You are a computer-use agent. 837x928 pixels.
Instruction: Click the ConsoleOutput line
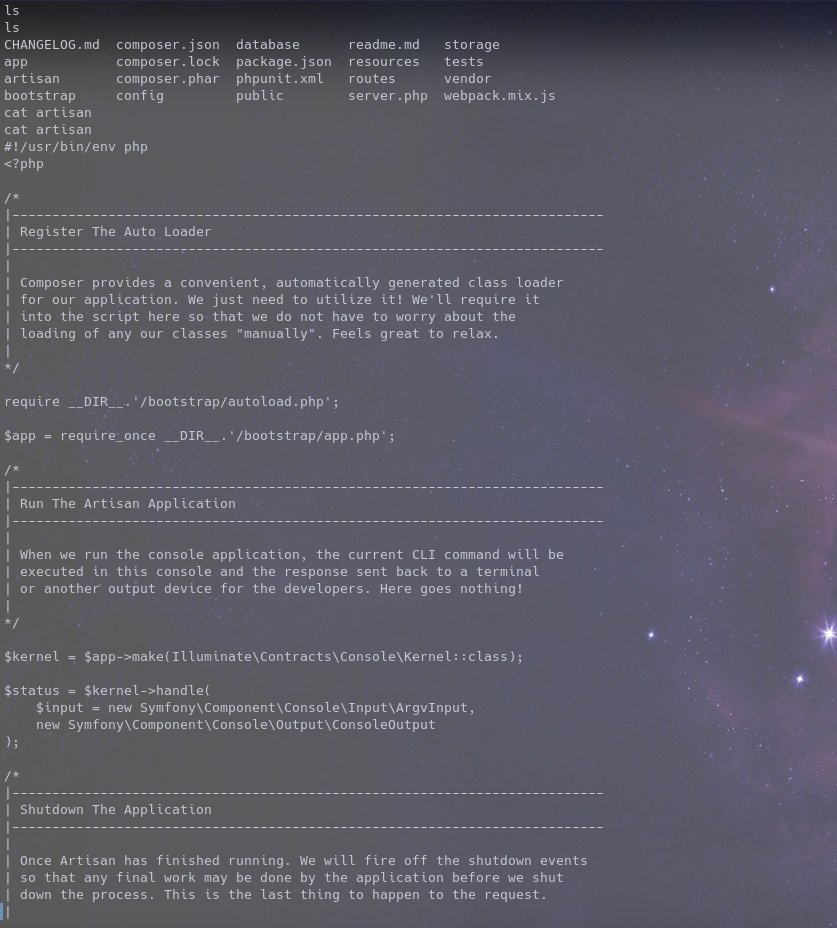coord(236,725)
